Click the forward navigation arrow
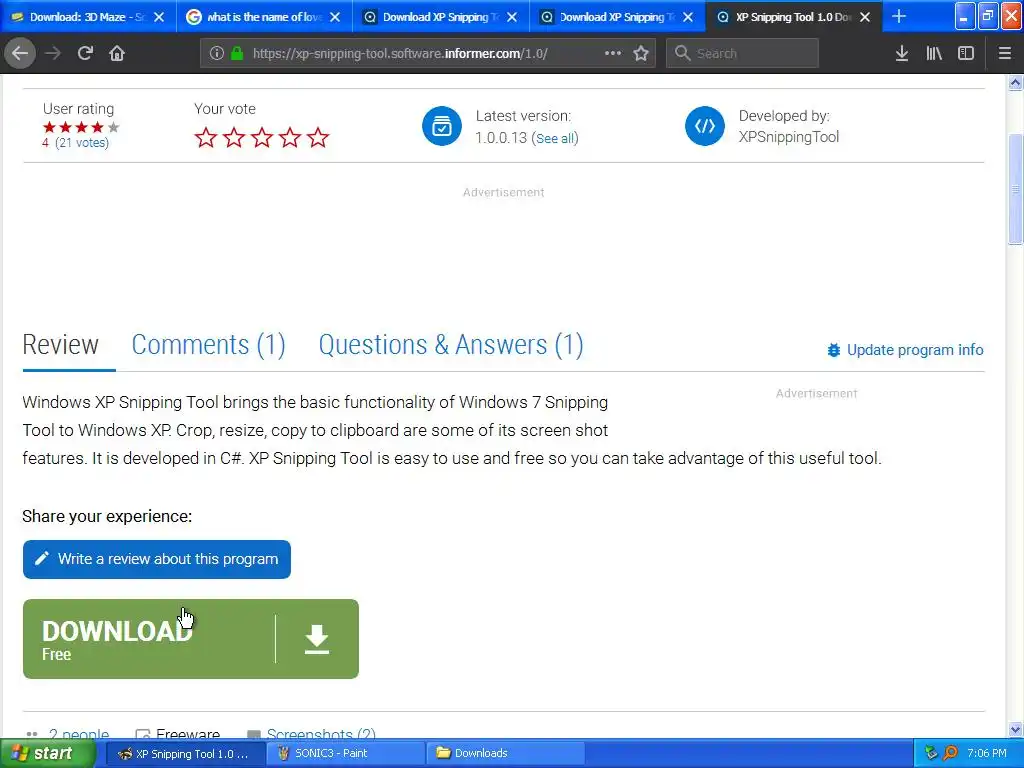 click(x=53, y=53)
